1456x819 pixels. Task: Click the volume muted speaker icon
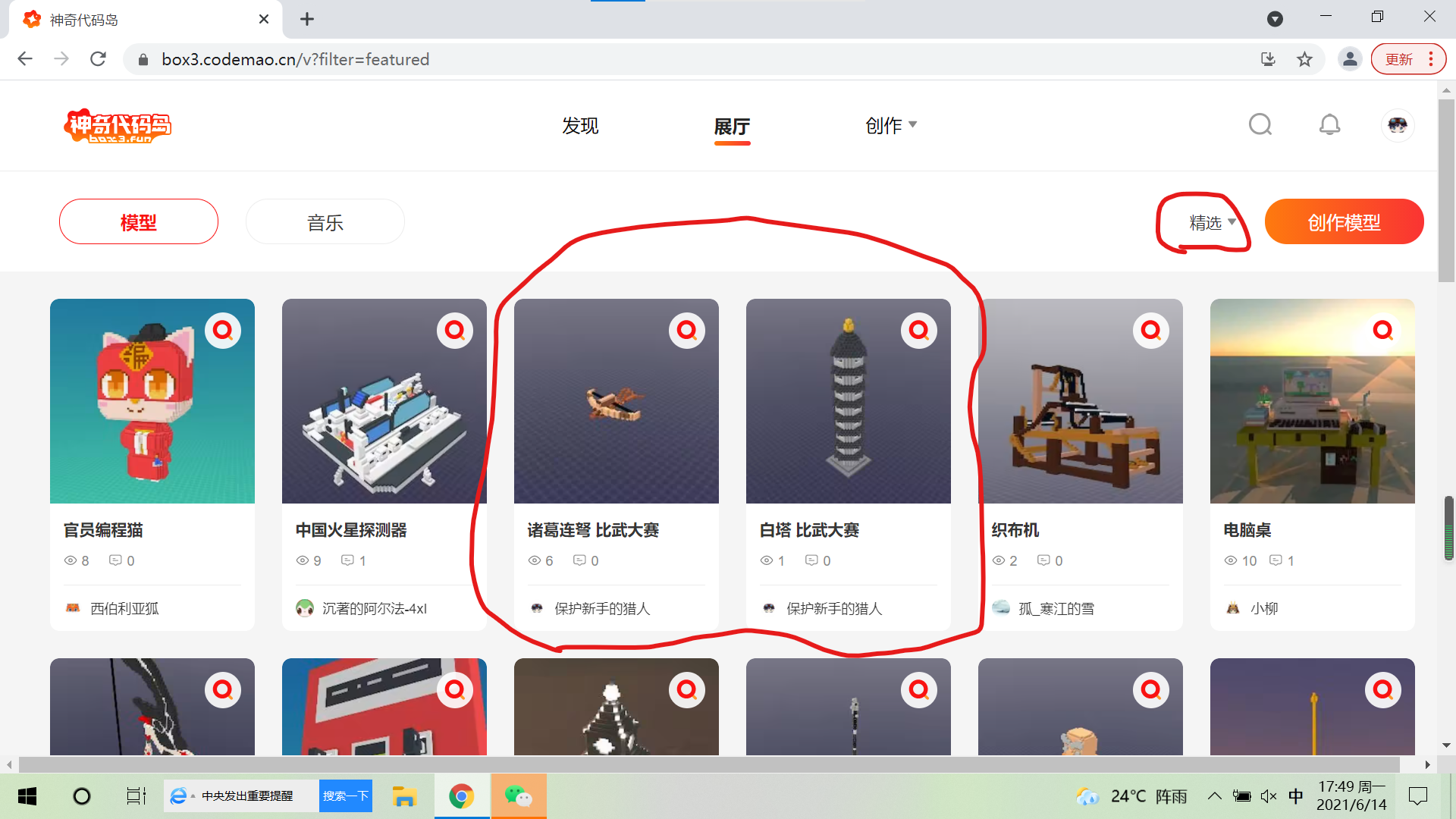click(1268, 796)
